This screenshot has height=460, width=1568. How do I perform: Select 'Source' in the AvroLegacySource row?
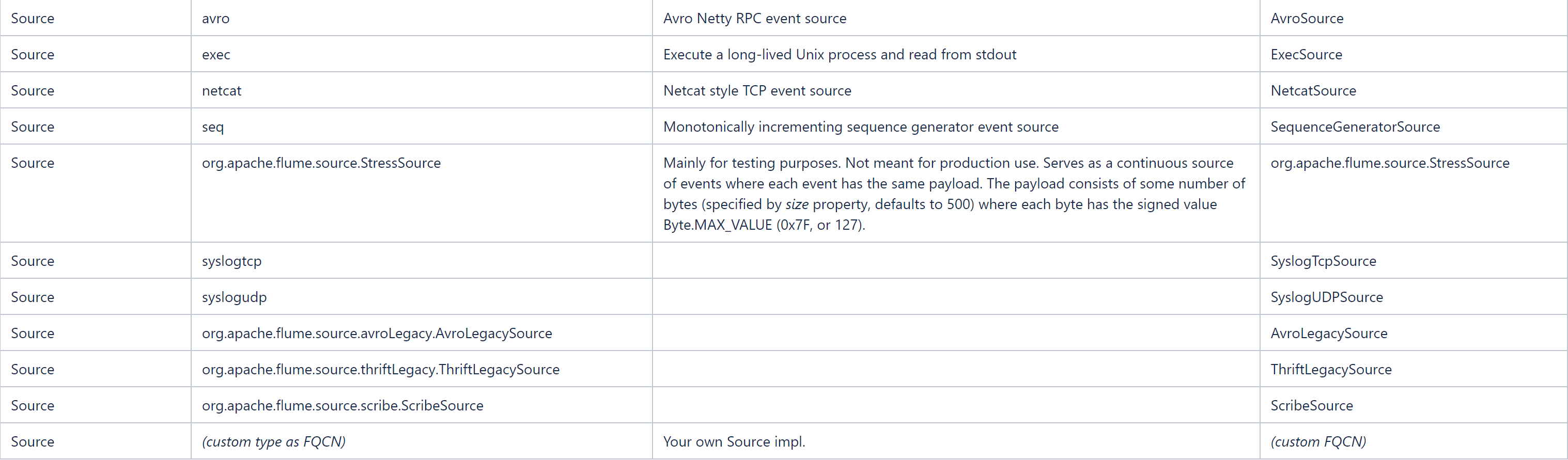33,334
